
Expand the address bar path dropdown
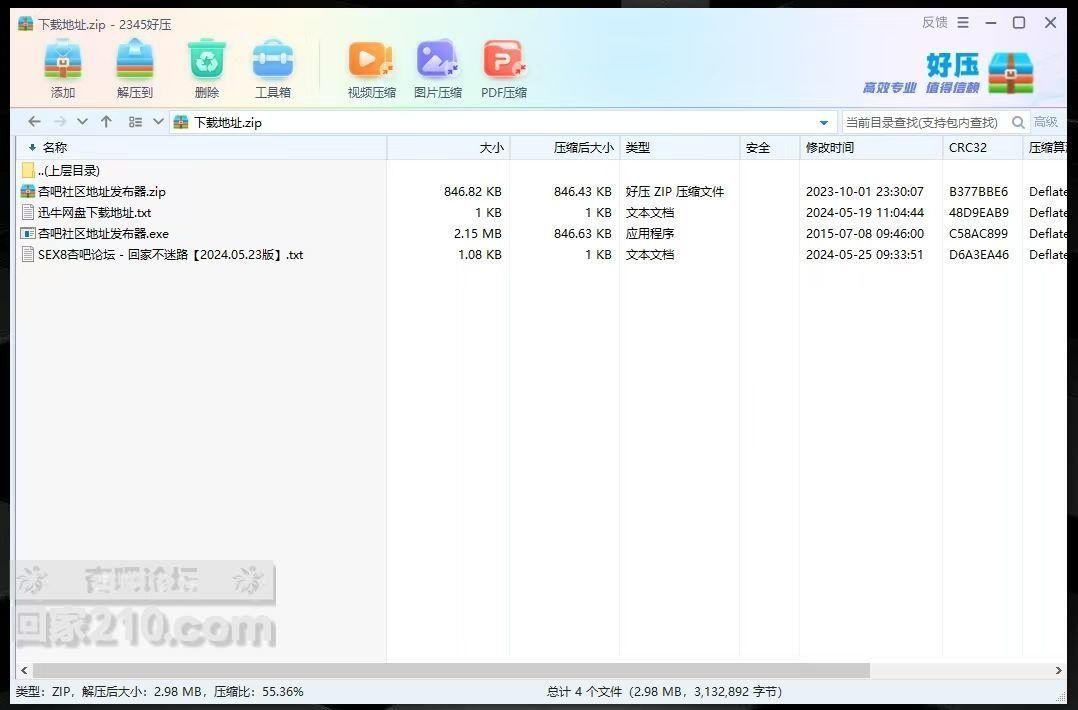tap(824, 123)
